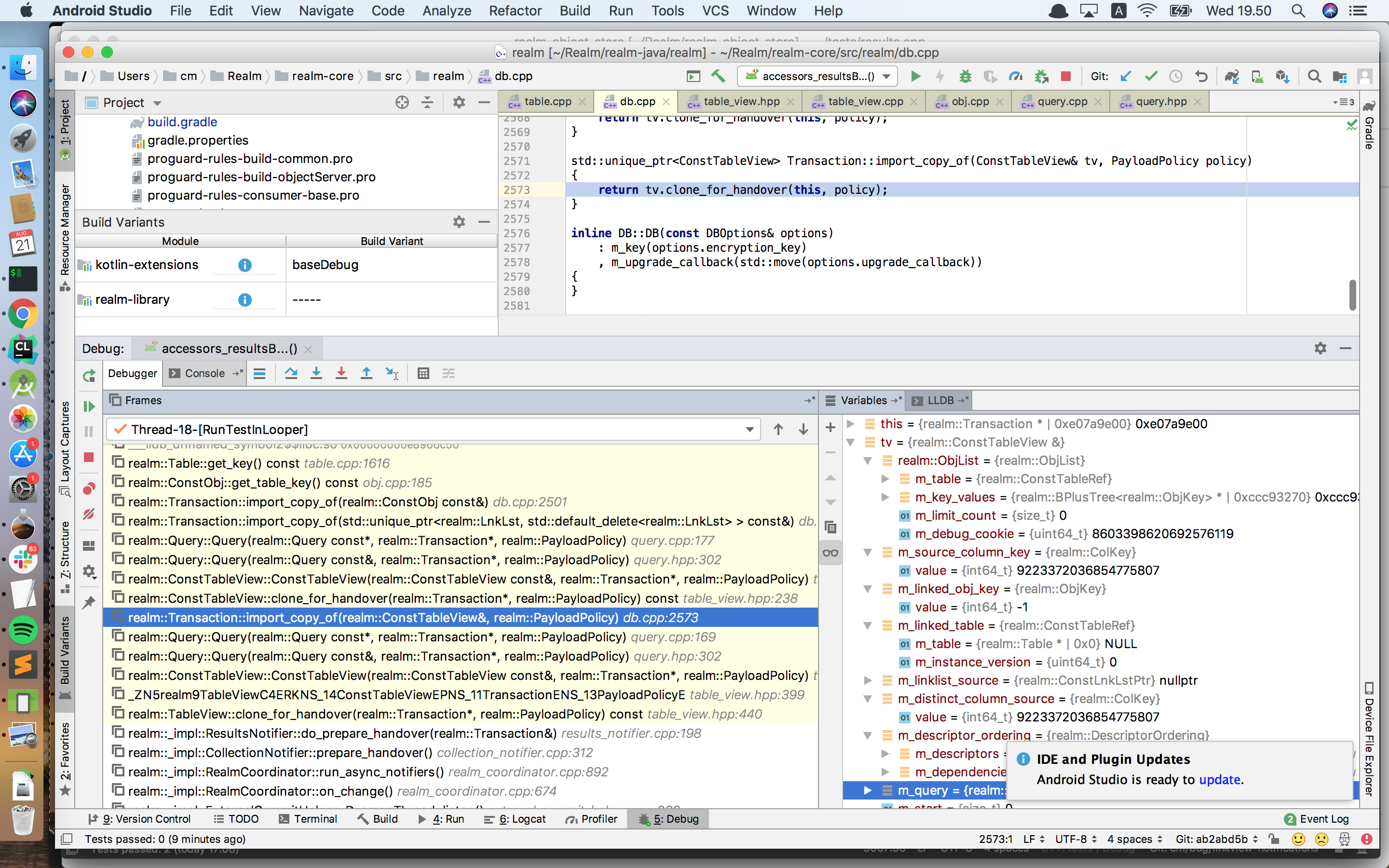Open the Refactor menu
This screenshot has height=868, width=1389.
515,10
